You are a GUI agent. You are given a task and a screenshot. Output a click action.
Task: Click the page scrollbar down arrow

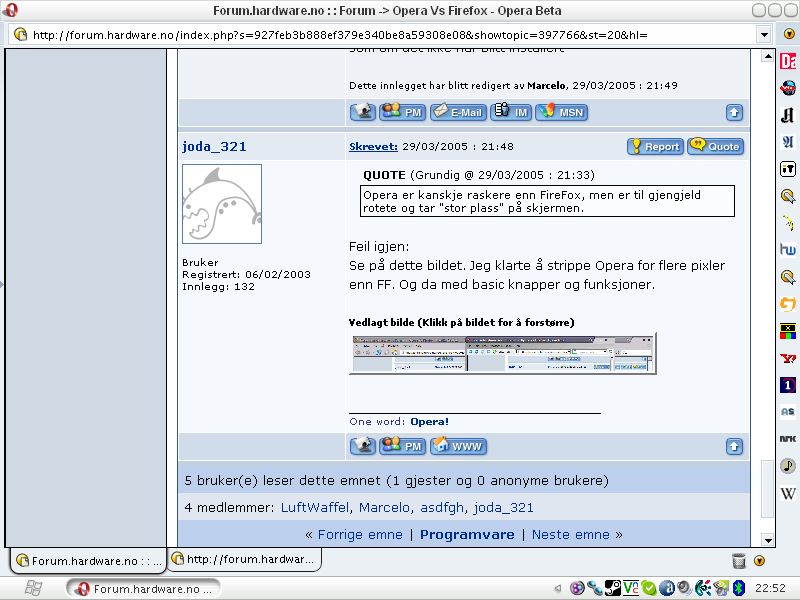pyautogui.click(x=767, y=539)
